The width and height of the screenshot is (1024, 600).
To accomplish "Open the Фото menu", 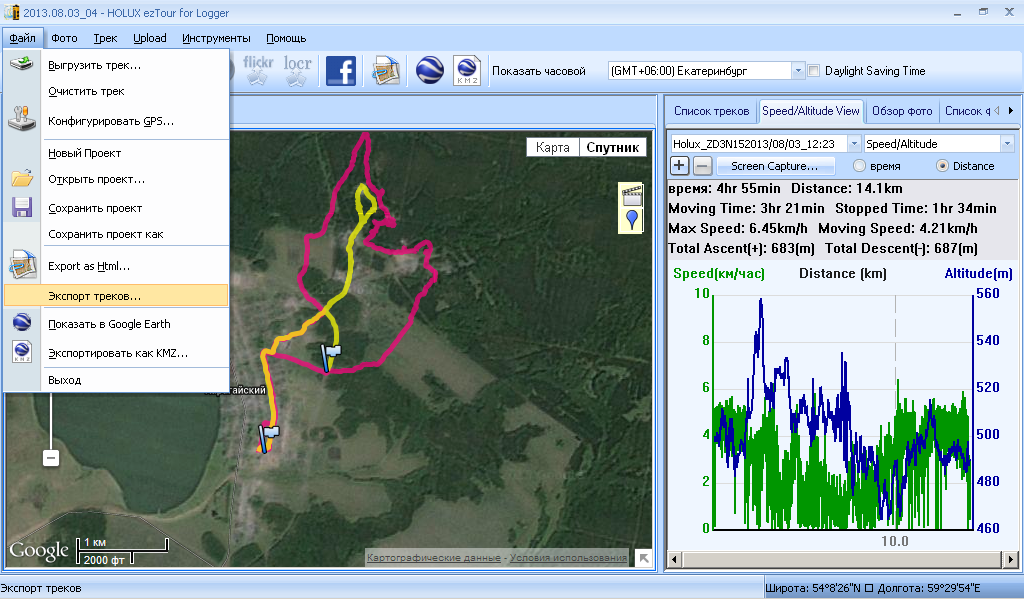I will [64, 38].
